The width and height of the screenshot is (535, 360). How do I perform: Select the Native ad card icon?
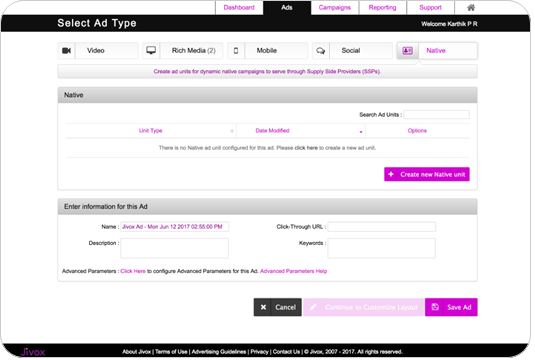[407, 51]
